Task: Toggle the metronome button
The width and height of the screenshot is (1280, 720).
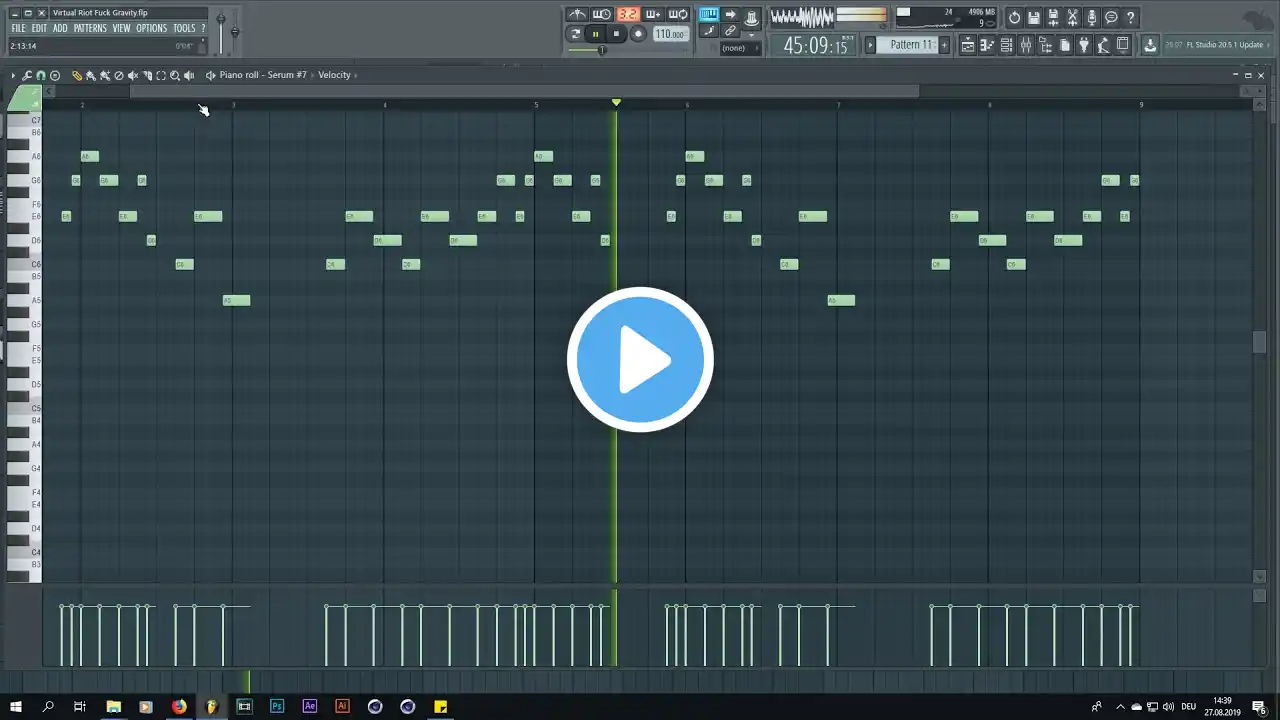Action: (x=578, y=14)
